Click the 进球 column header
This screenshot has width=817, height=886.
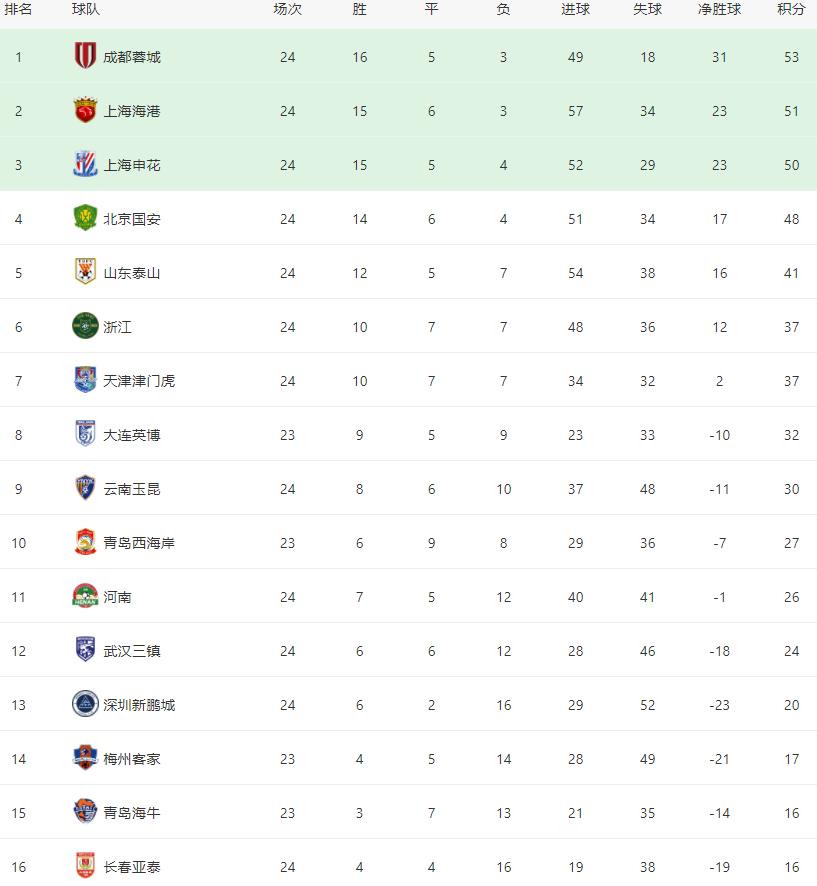pyautogui.click(x=575, y=9)
